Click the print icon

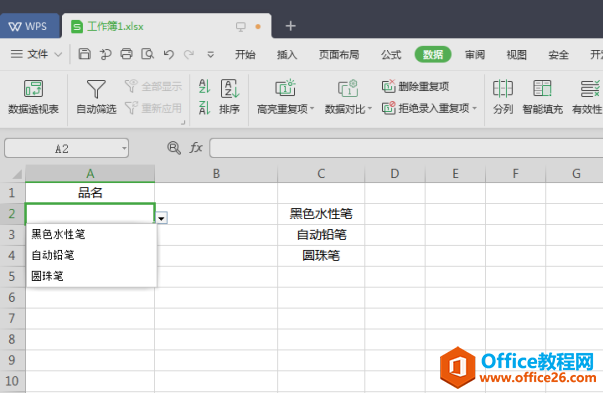click(126, 54)
